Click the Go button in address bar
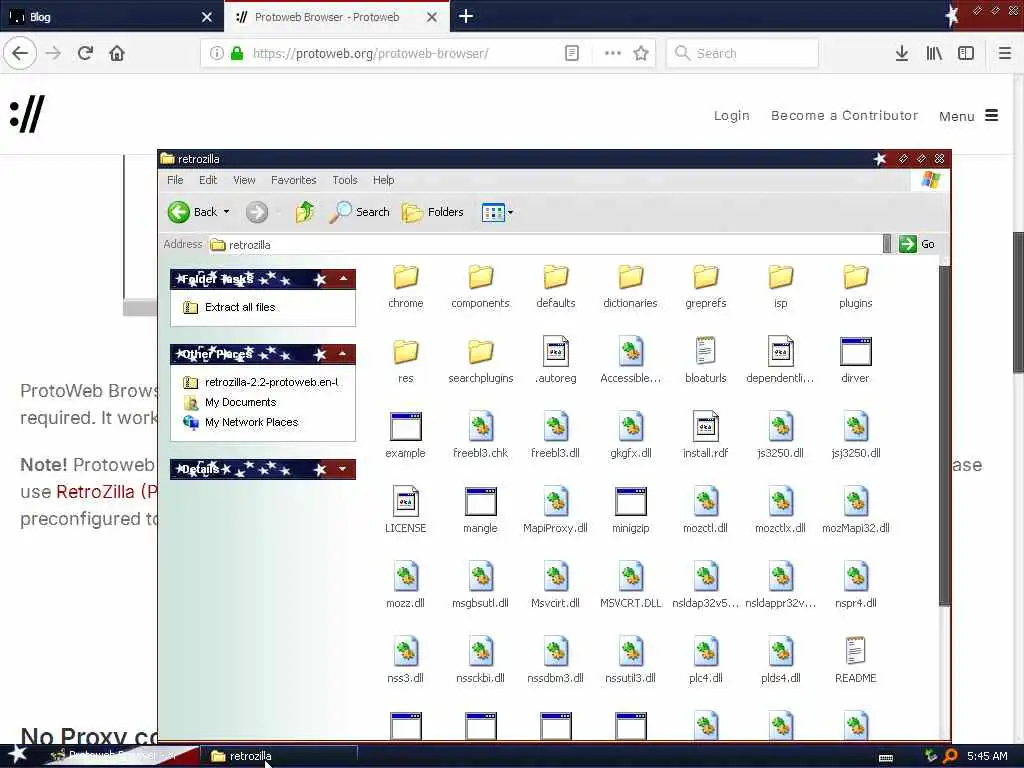This screenshot has width=1024, height=768. click(918, 244)
